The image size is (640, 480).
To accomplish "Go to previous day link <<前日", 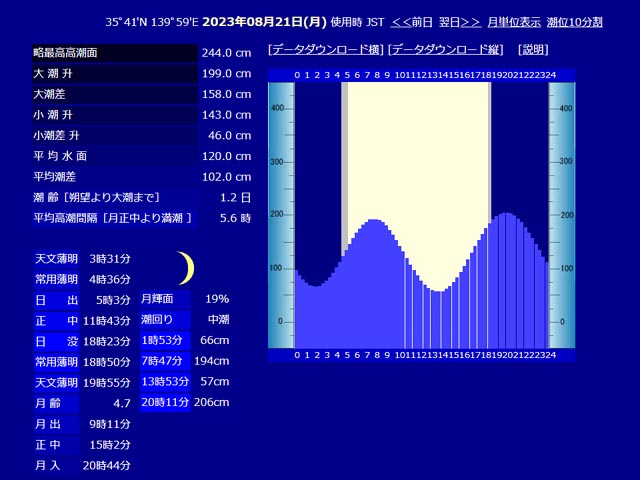I will pyautogui.click(x=411, y=22).
